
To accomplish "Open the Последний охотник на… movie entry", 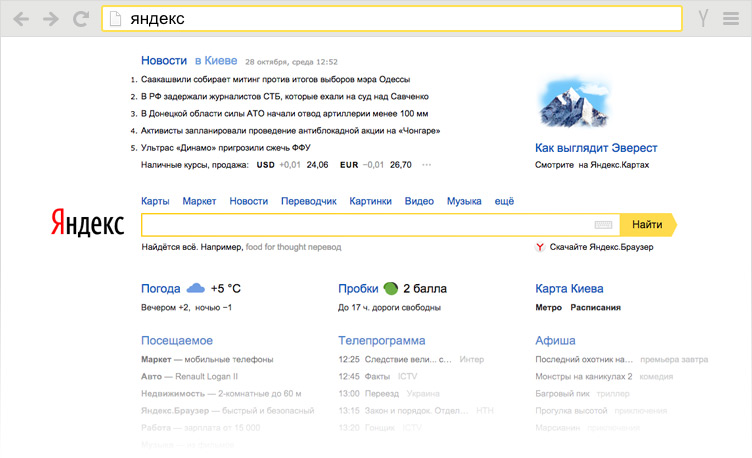I will tap(584, 359).
